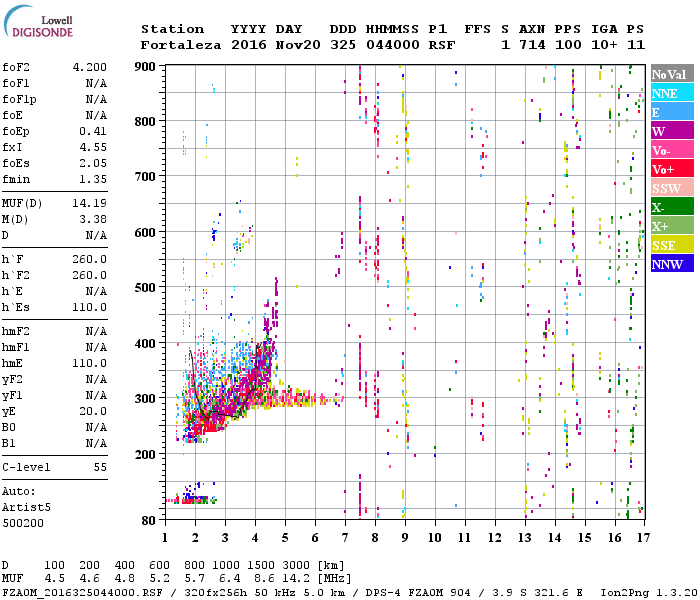700x600 pixels.
Task: Click the foEp value 0.41
Action: tap(93, 131)
